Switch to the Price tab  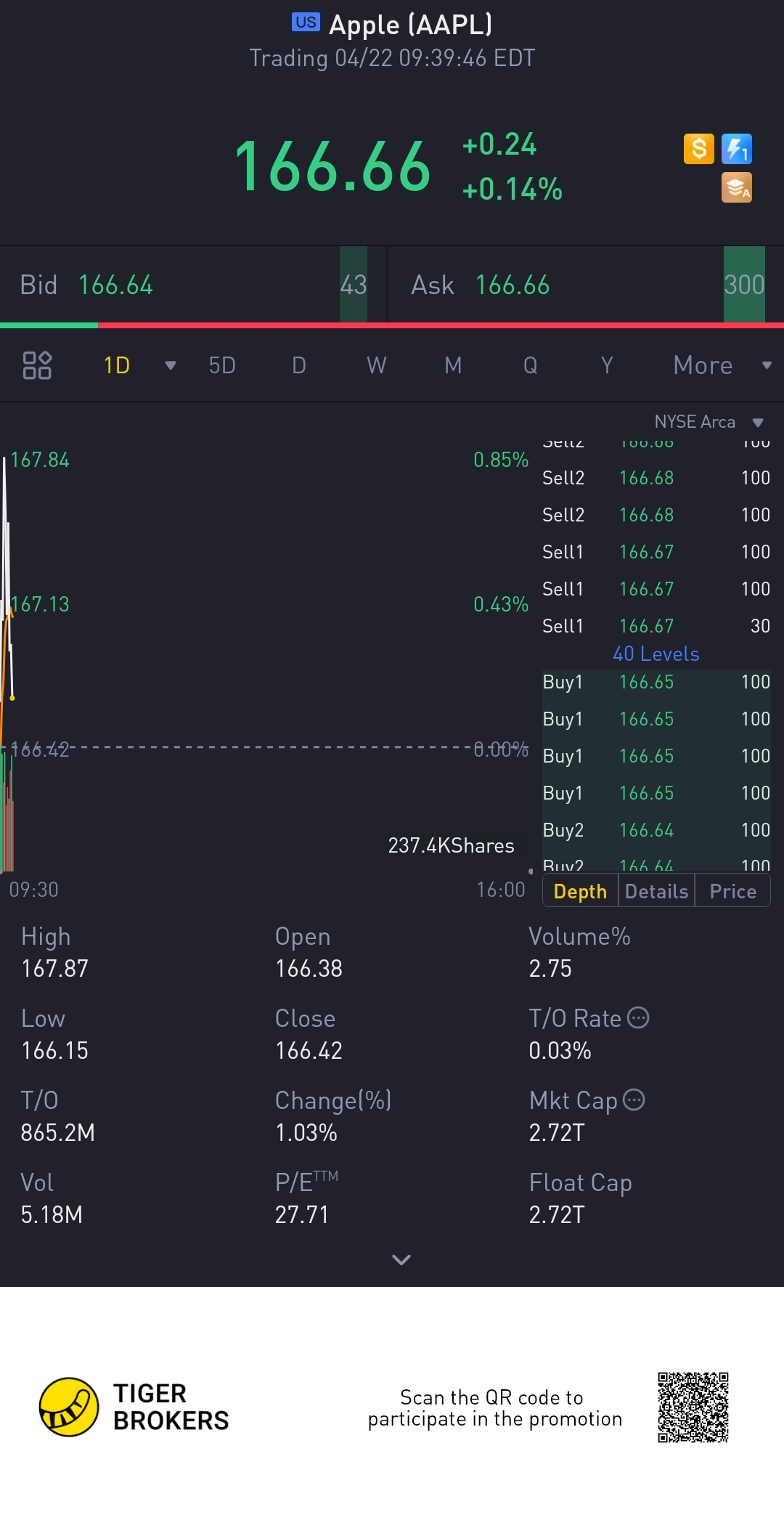732,891
